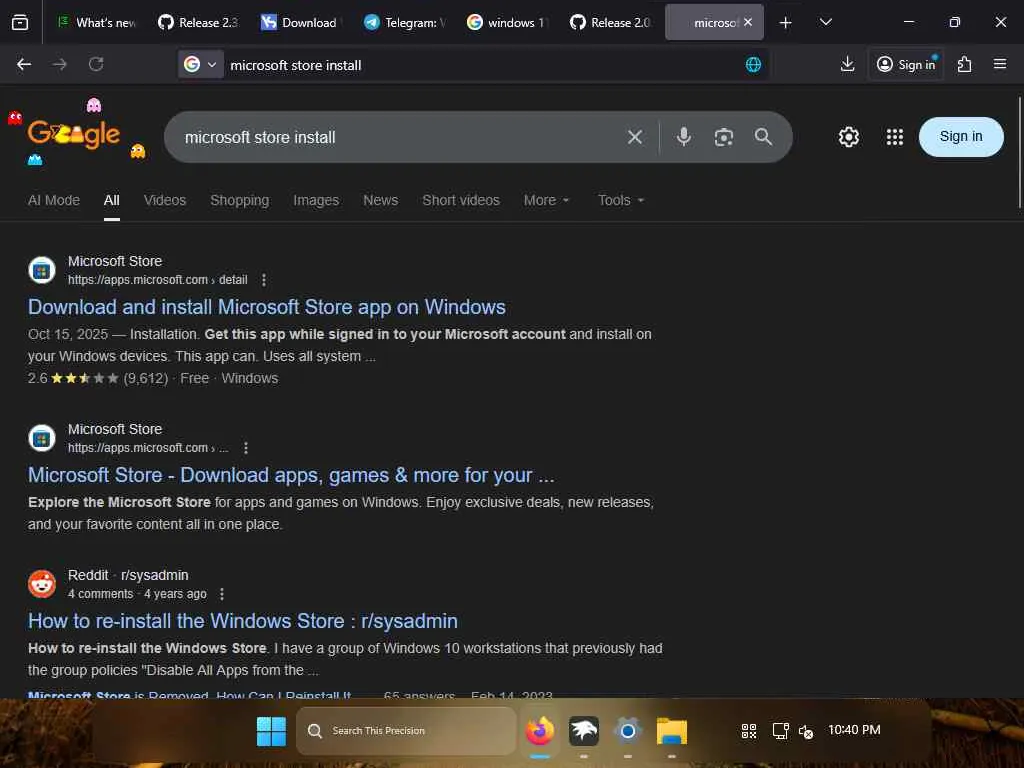1024x768 pixels.
Task: Open the display tray icon
Action: (x=780, y=731)
